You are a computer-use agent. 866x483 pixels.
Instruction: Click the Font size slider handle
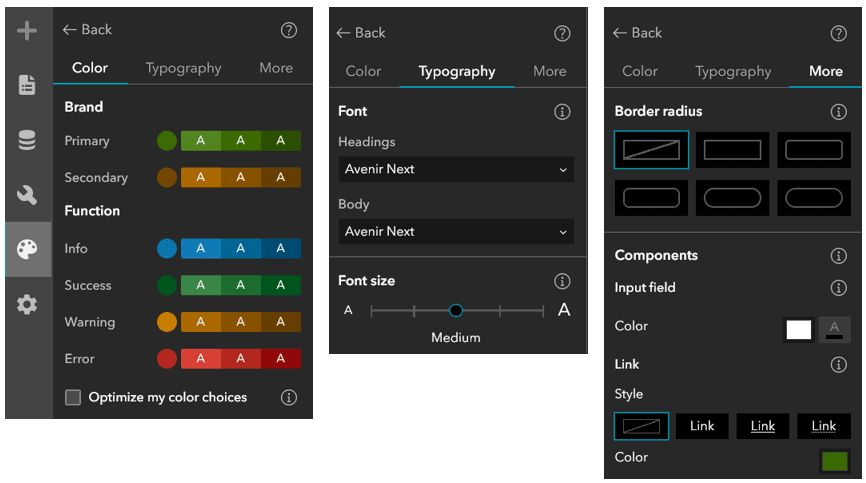point(456,311)
